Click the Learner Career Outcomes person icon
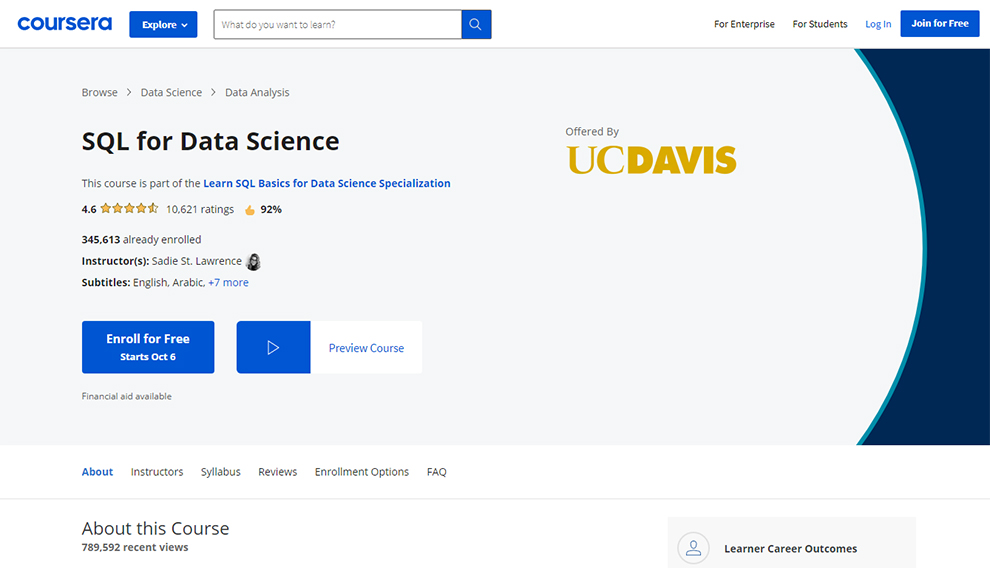990x568 pixels. point(693,548)
